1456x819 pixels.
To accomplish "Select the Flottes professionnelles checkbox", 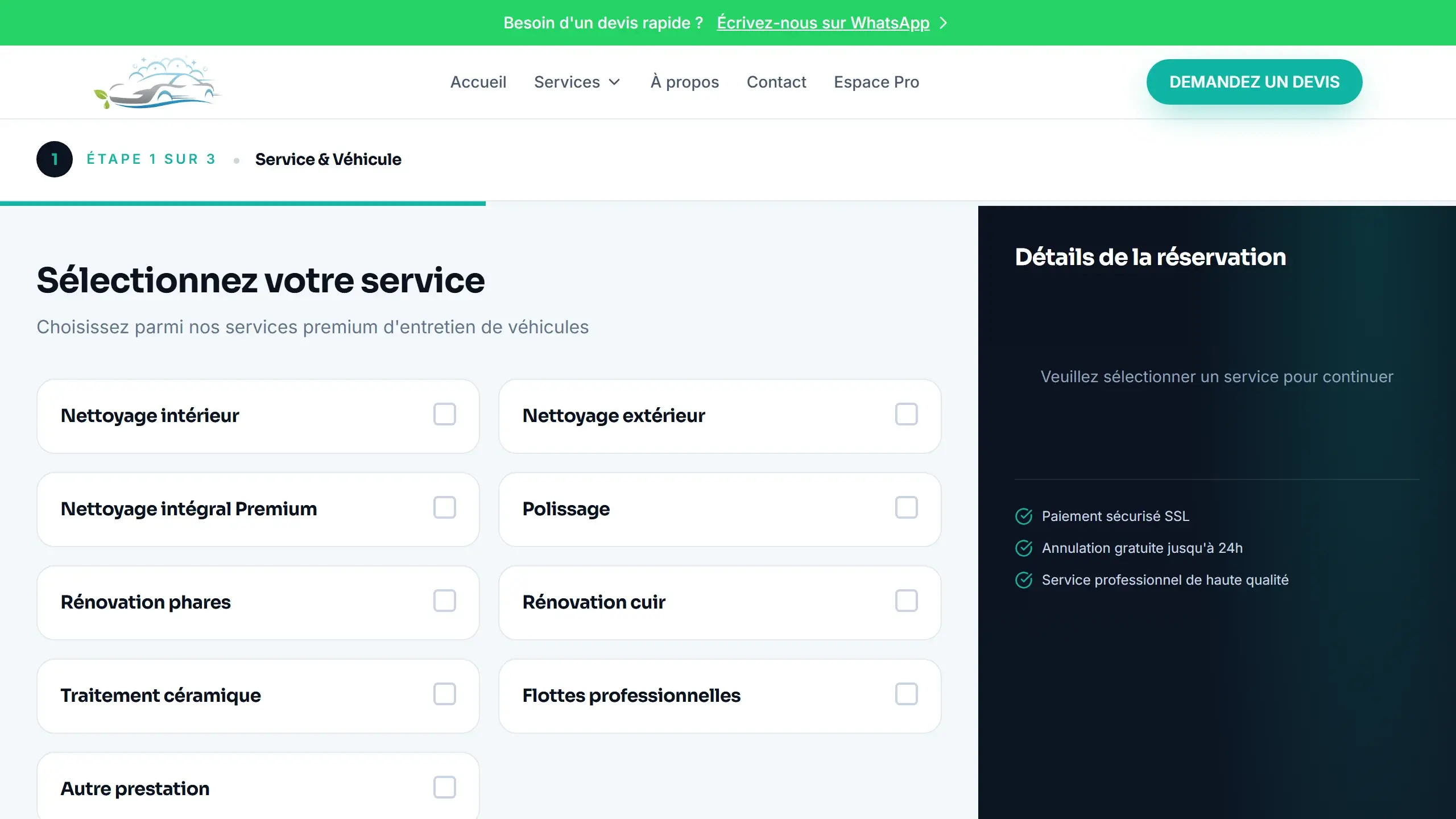I will pyautogui.click(x=907, y=694).
